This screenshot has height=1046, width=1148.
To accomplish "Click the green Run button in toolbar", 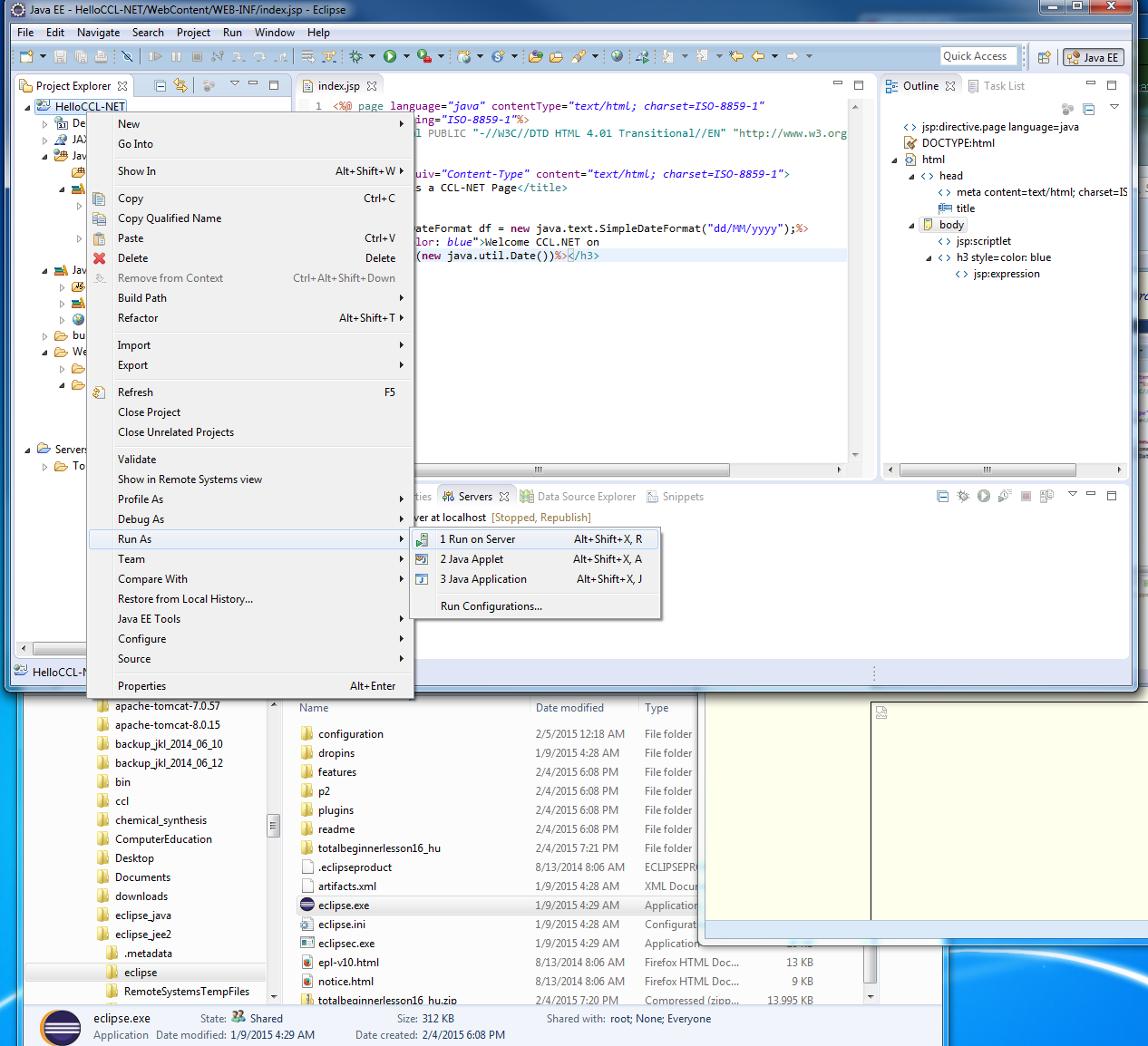I will [x=390, y=56].
